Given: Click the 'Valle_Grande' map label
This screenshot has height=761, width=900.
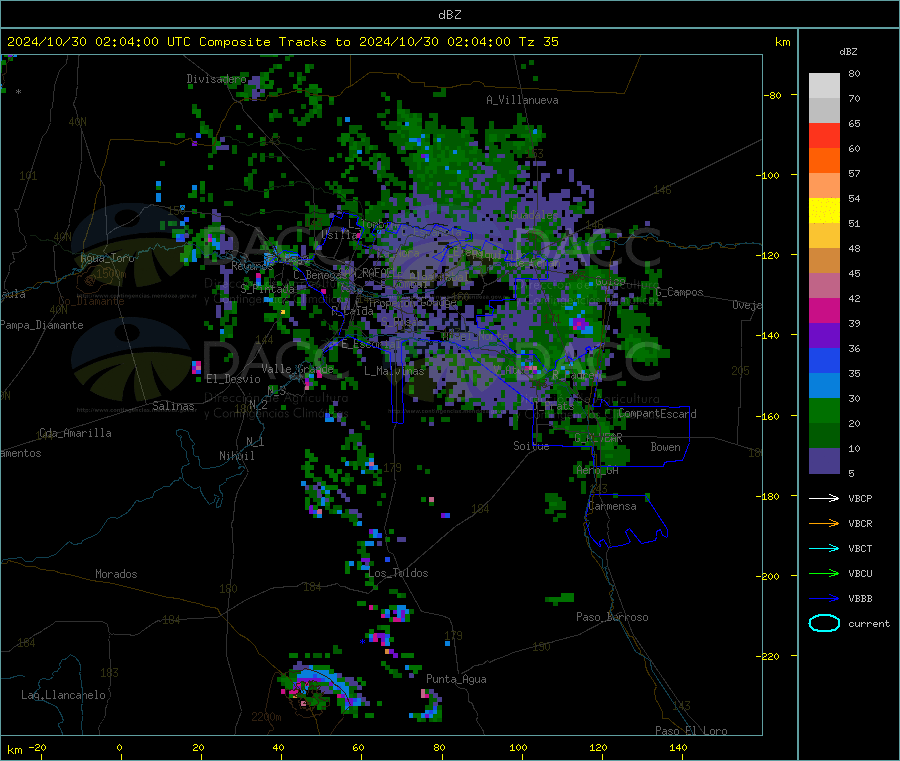Looking at the screenshot, I should [x=297, y=369].
